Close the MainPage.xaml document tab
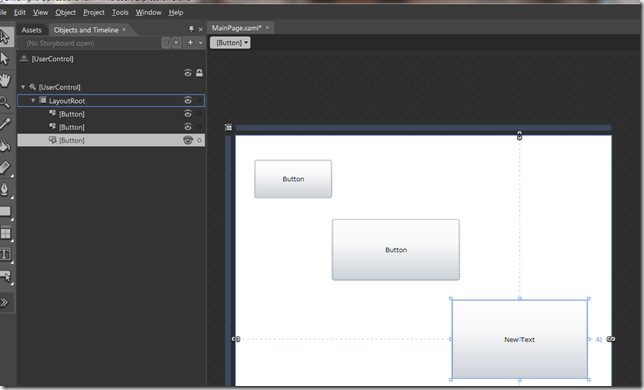The width and height of the screenshot is (644, 390). coord(267,28)
